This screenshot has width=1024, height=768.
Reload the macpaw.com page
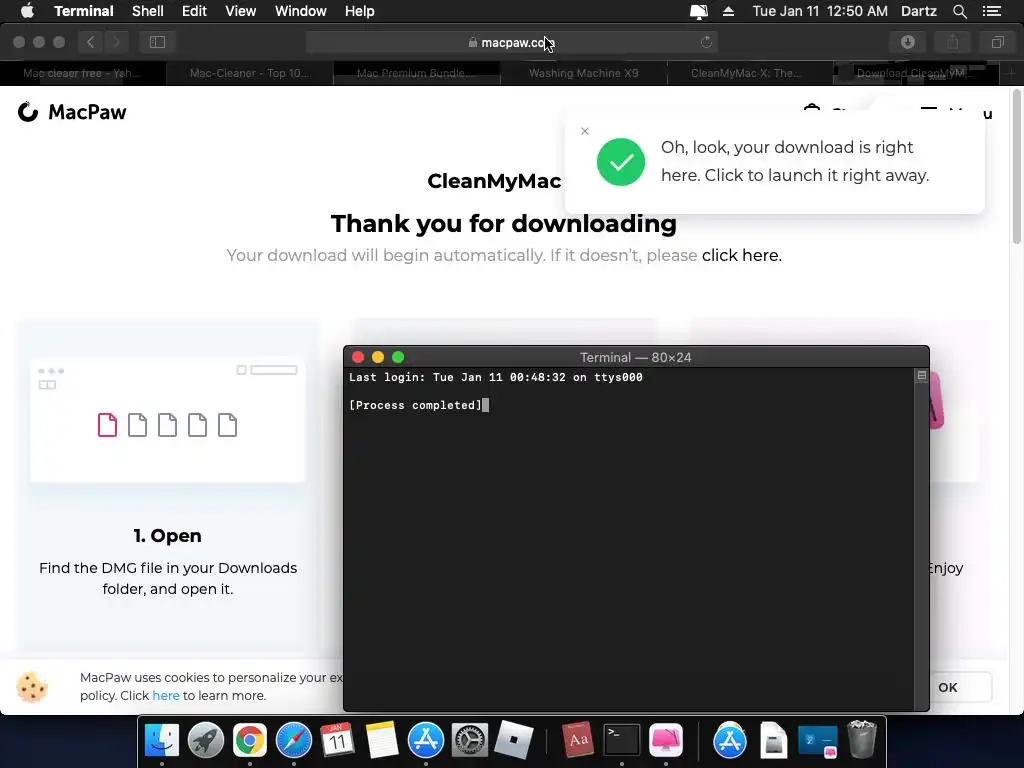706,42
